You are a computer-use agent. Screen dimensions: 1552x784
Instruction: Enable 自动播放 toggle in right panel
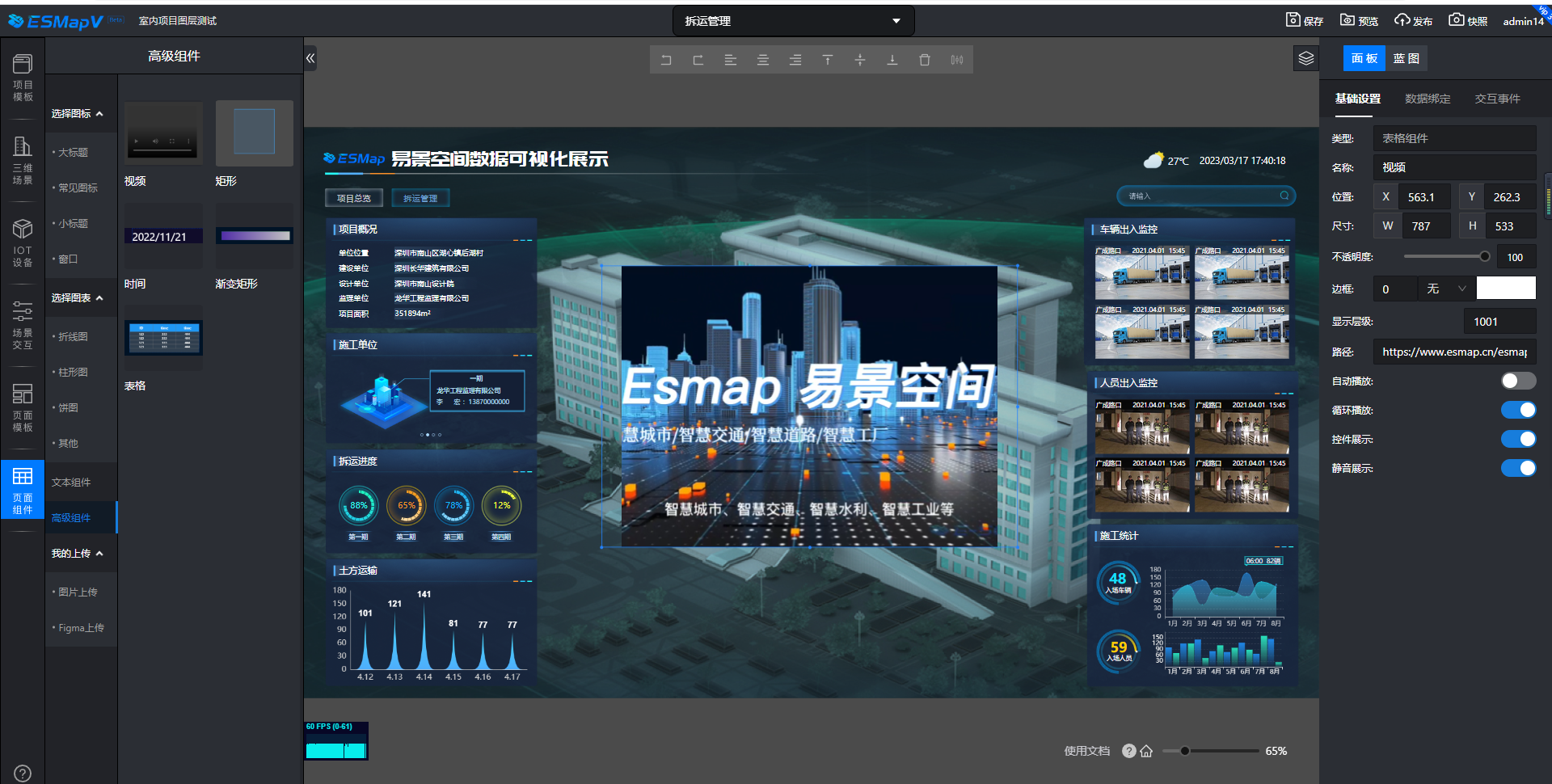pos(1518,380)
